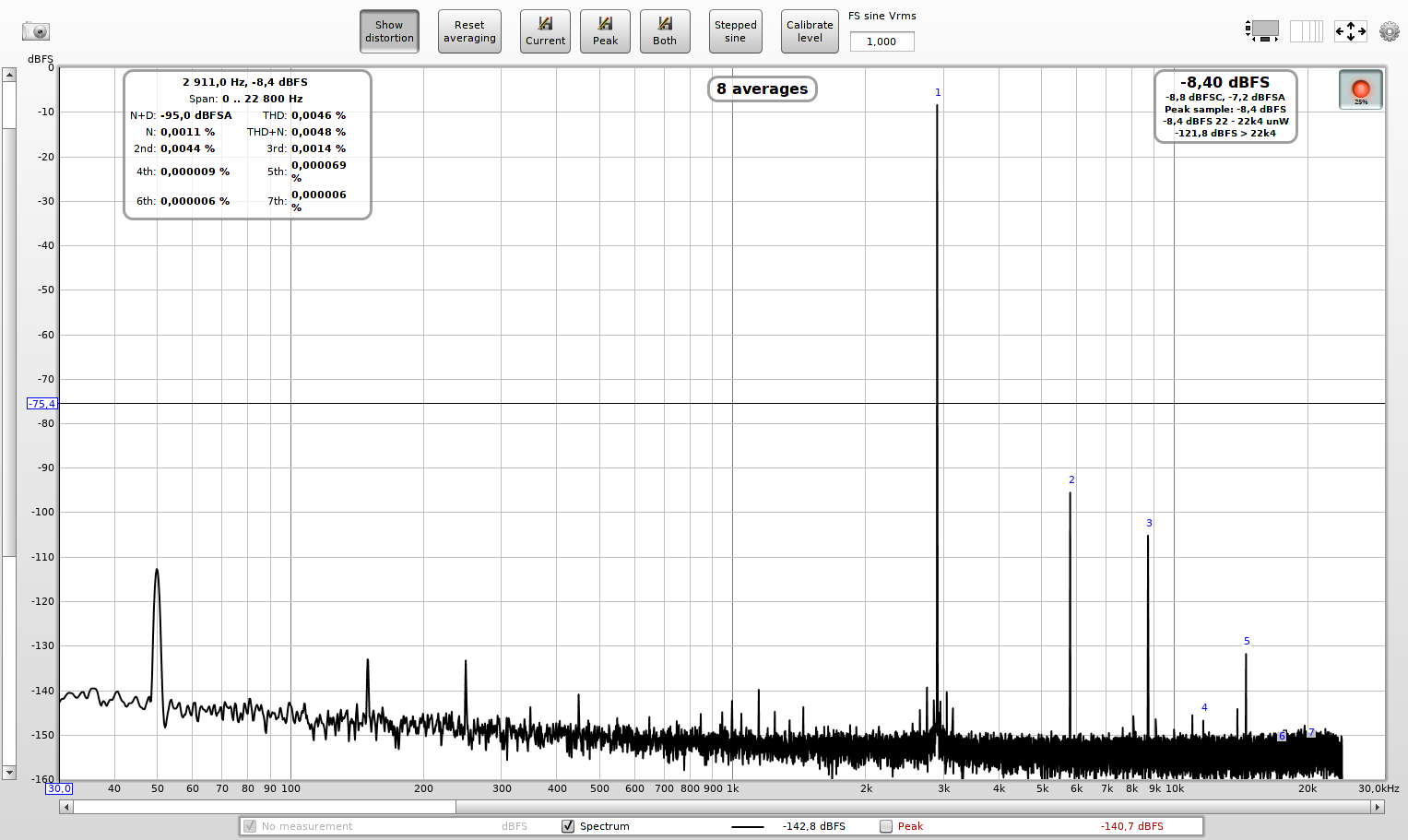Toggle No measurement checkbox
This screenshot has width=1408, height=840.
tap(250, 826)
